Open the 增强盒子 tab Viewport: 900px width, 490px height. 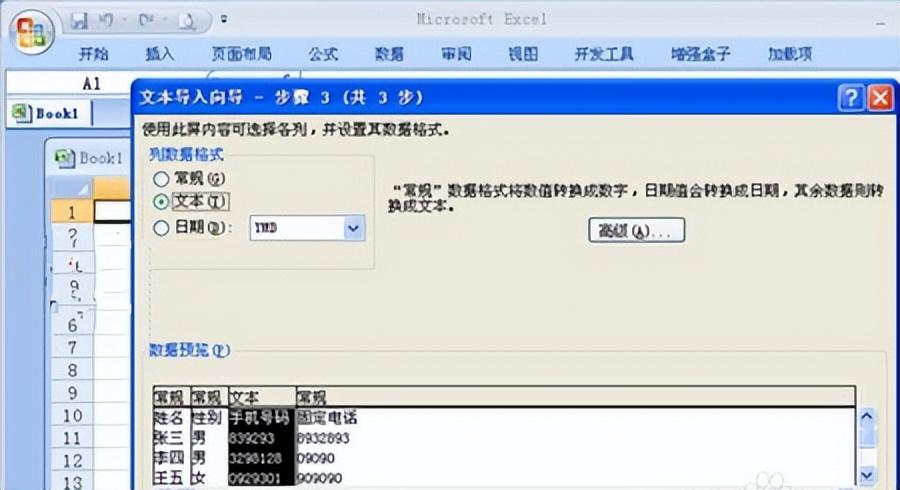tap(701, 54)
